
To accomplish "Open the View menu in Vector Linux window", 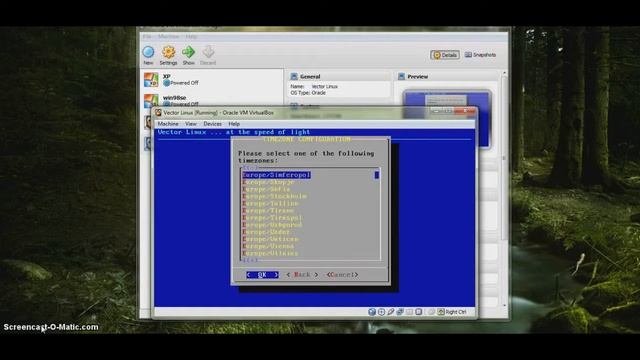I will click(x=191, y=124).
